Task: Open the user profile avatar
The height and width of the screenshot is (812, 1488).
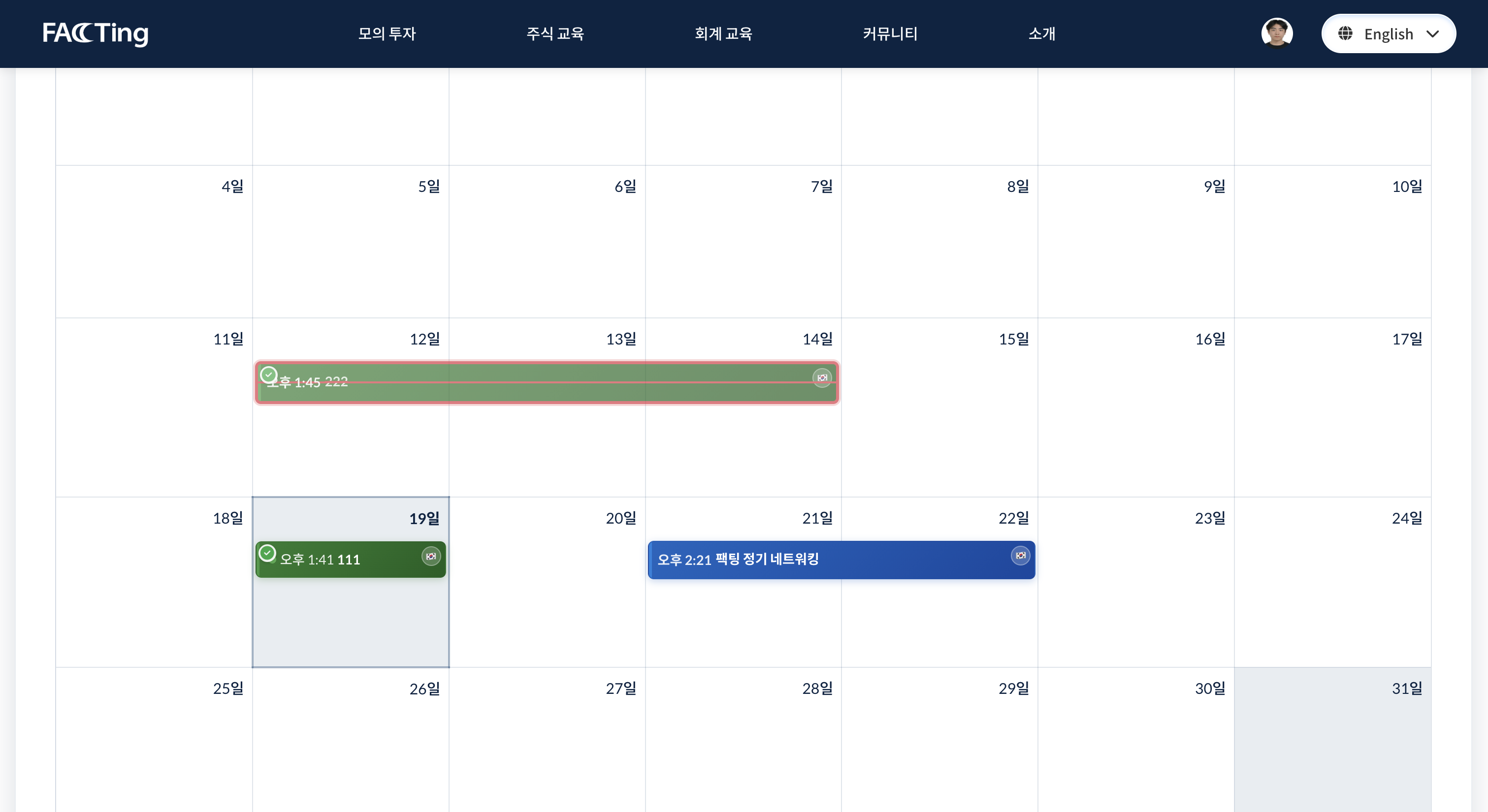Action: [x=1277, y=33]
